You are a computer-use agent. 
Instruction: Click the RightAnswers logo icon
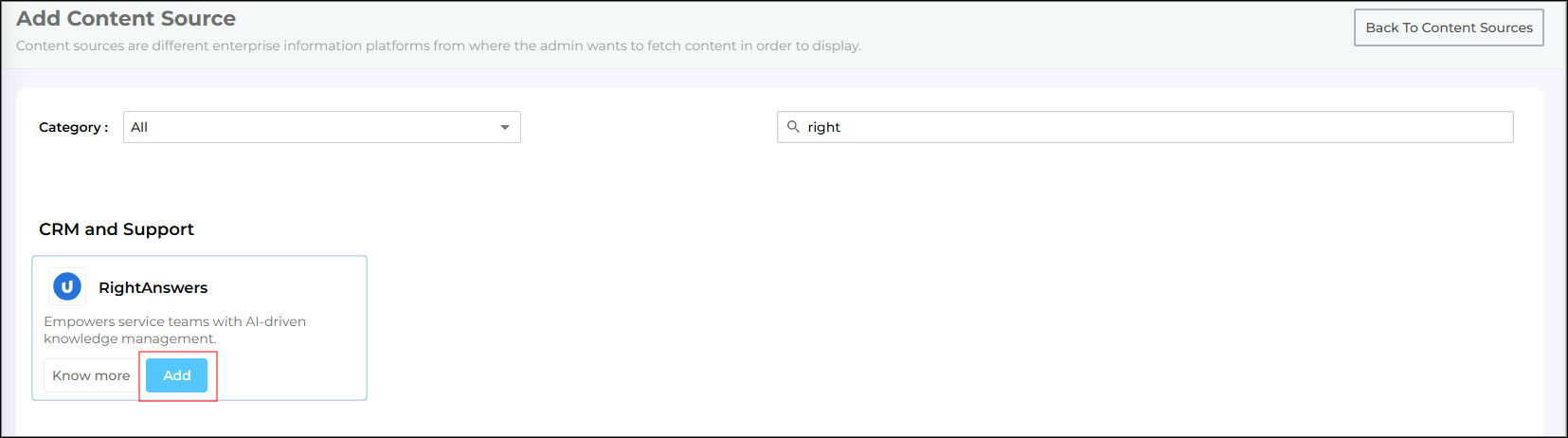66,286
